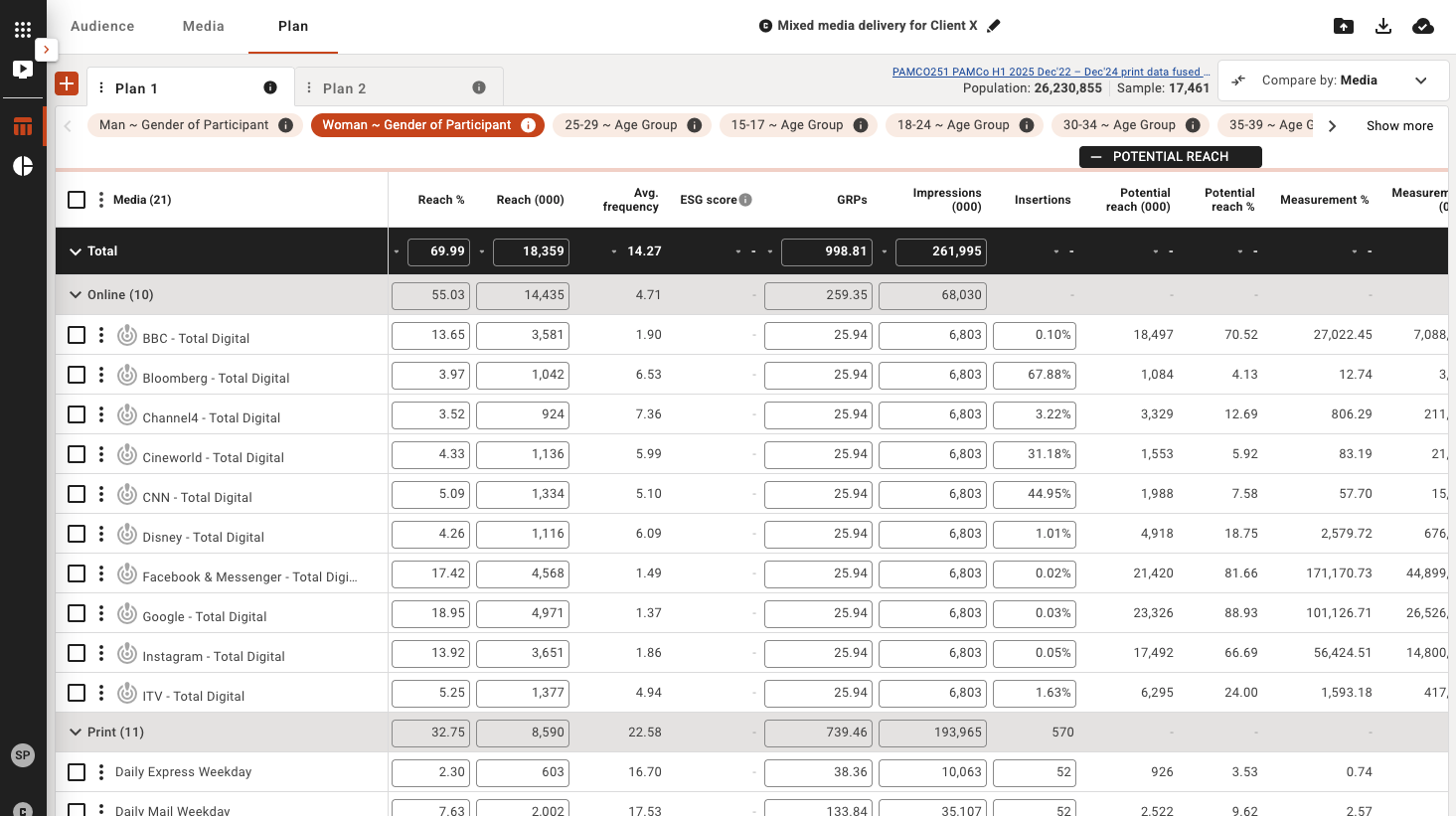The image size is (1456, 816).
Task: Show info for Woman Gender of Participant
Action: (x=529, y=125)
